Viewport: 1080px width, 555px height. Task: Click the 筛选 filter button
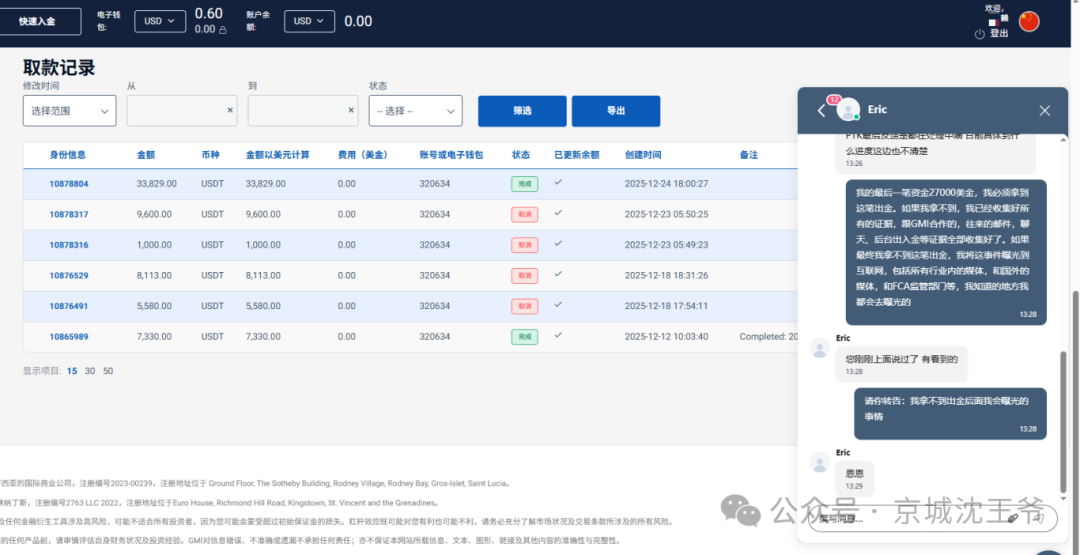pyautogui.click(x=522, y=111)
